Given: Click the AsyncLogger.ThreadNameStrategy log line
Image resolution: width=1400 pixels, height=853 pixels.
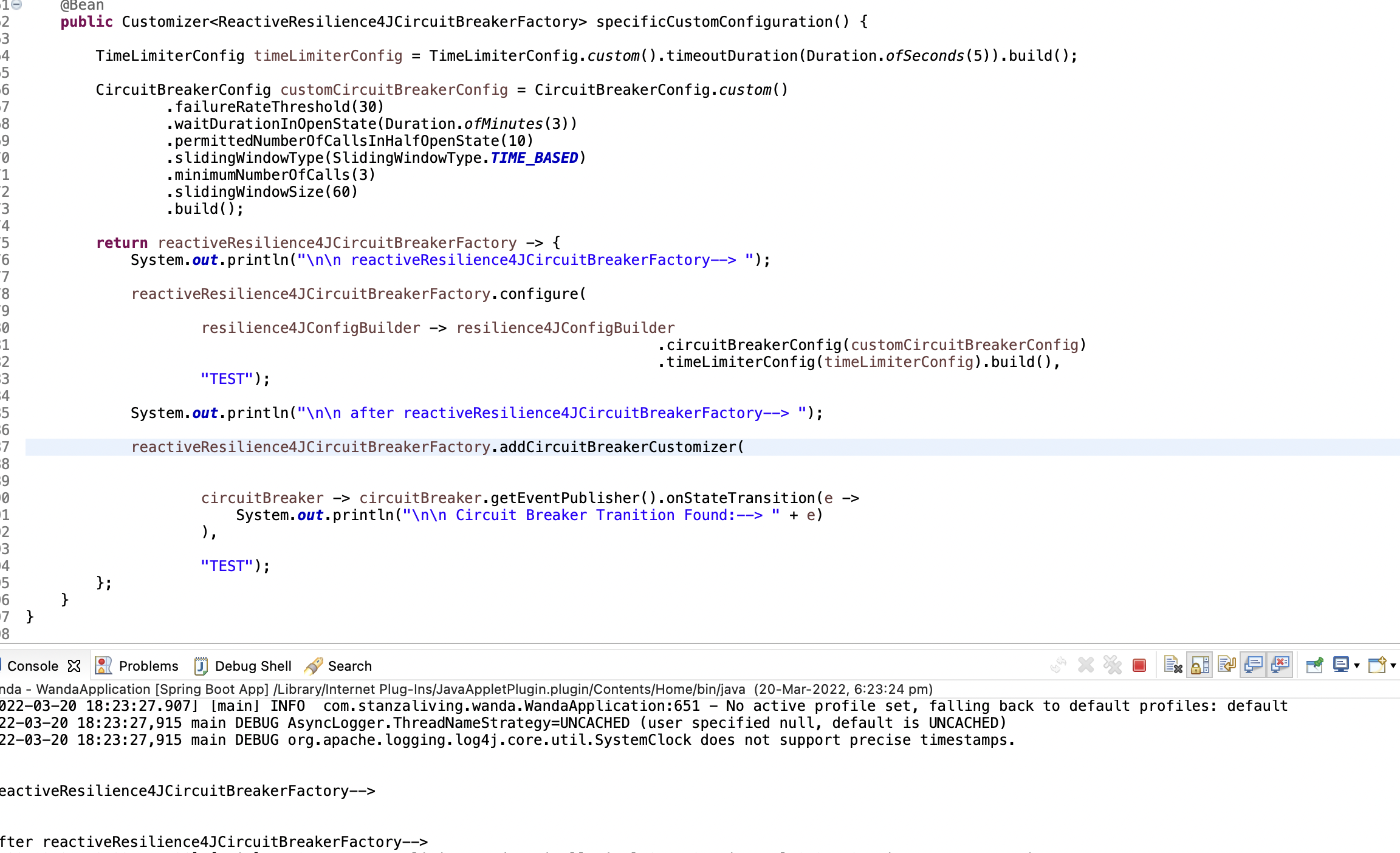Looking at the screenshot, I should 503,723.
